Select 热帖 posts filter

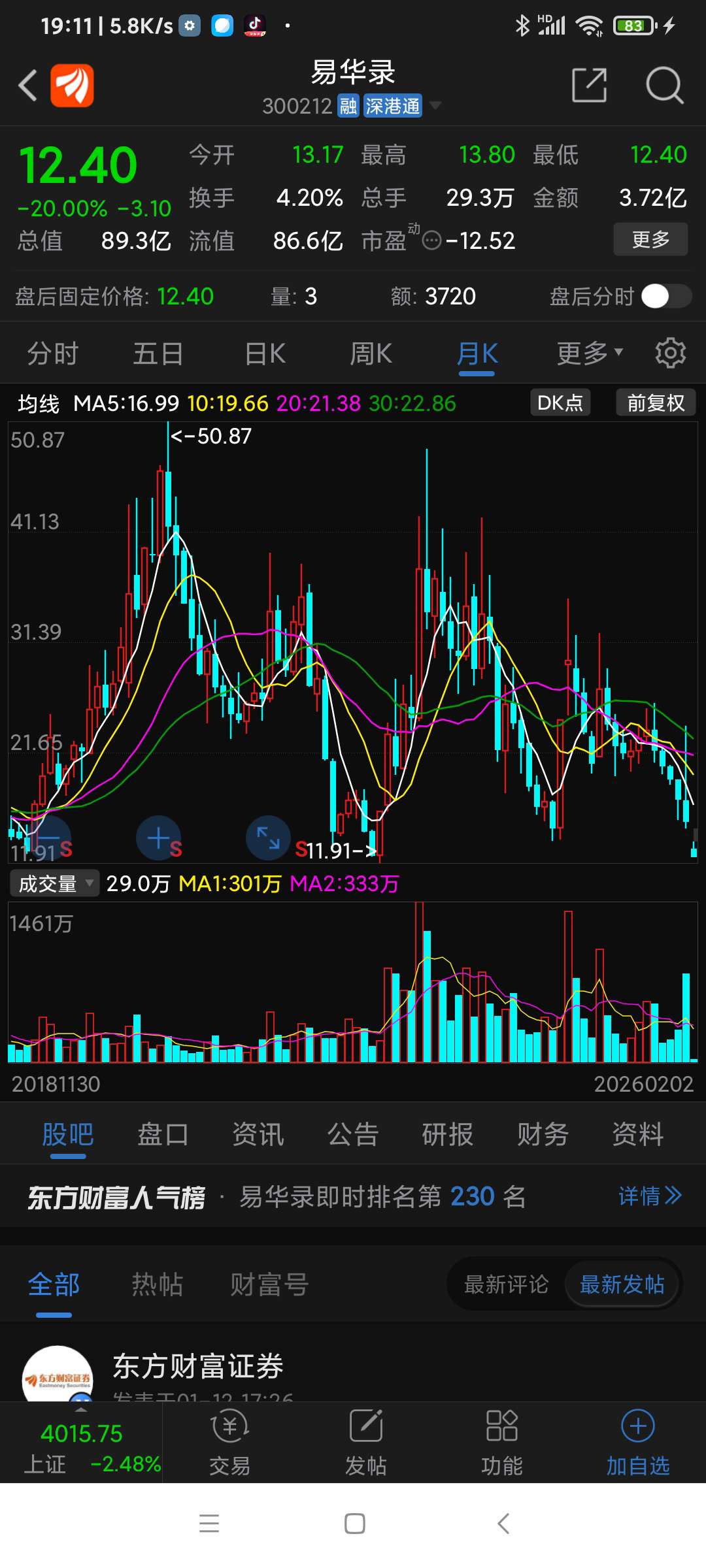click(157, 1284)
